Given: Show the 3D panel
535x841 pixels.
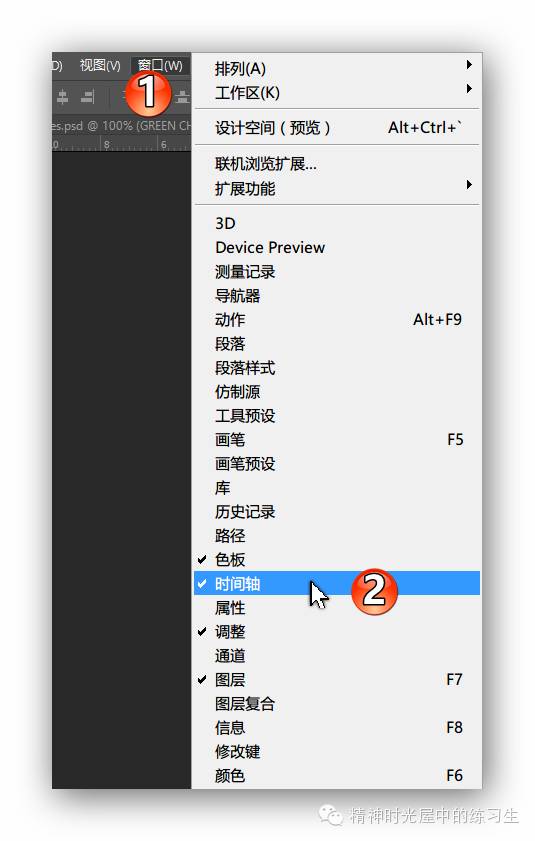Looking at the screenshot, I should 336,223.
